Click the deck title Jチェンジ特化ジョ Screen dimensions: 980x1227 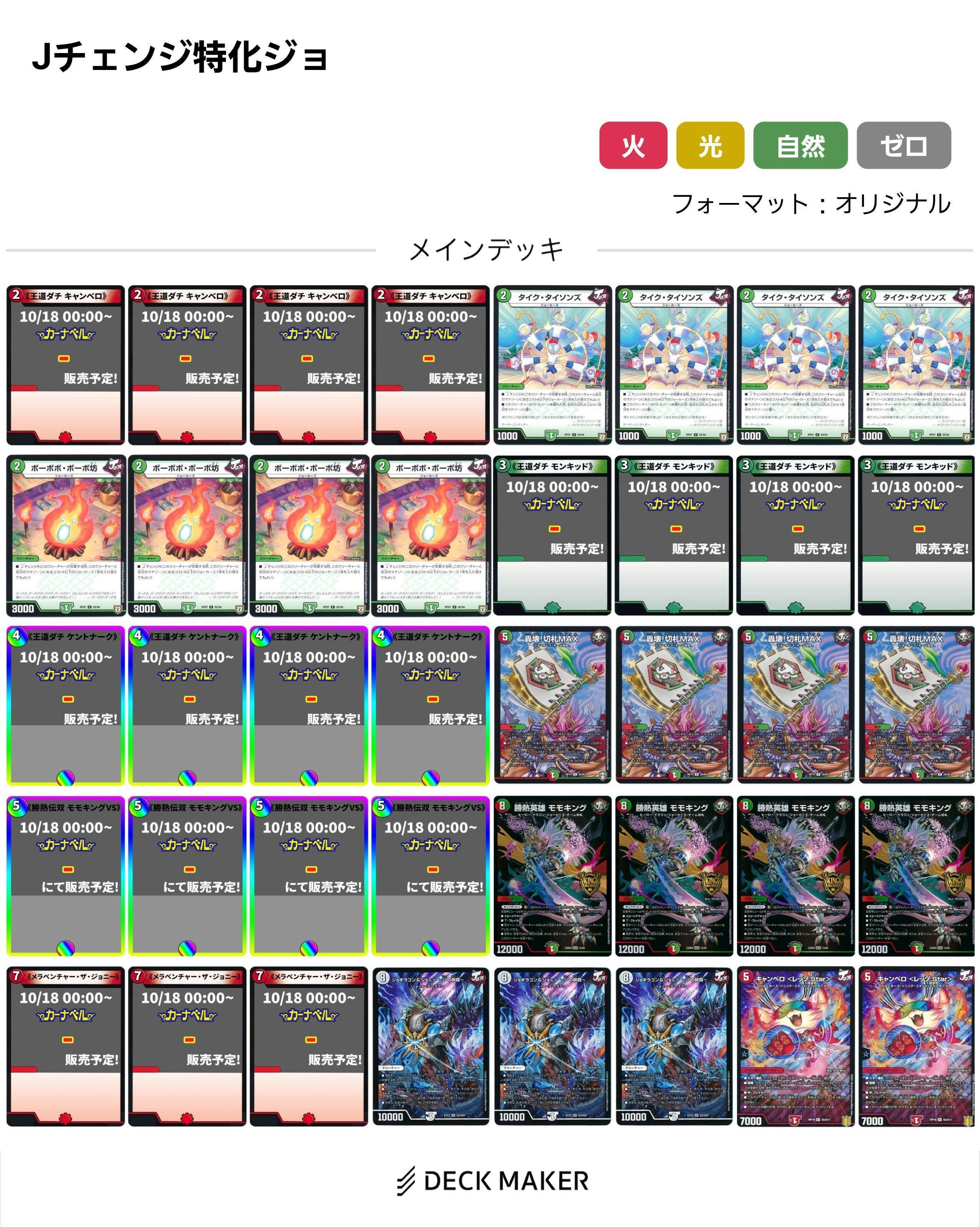click(180, 57)
